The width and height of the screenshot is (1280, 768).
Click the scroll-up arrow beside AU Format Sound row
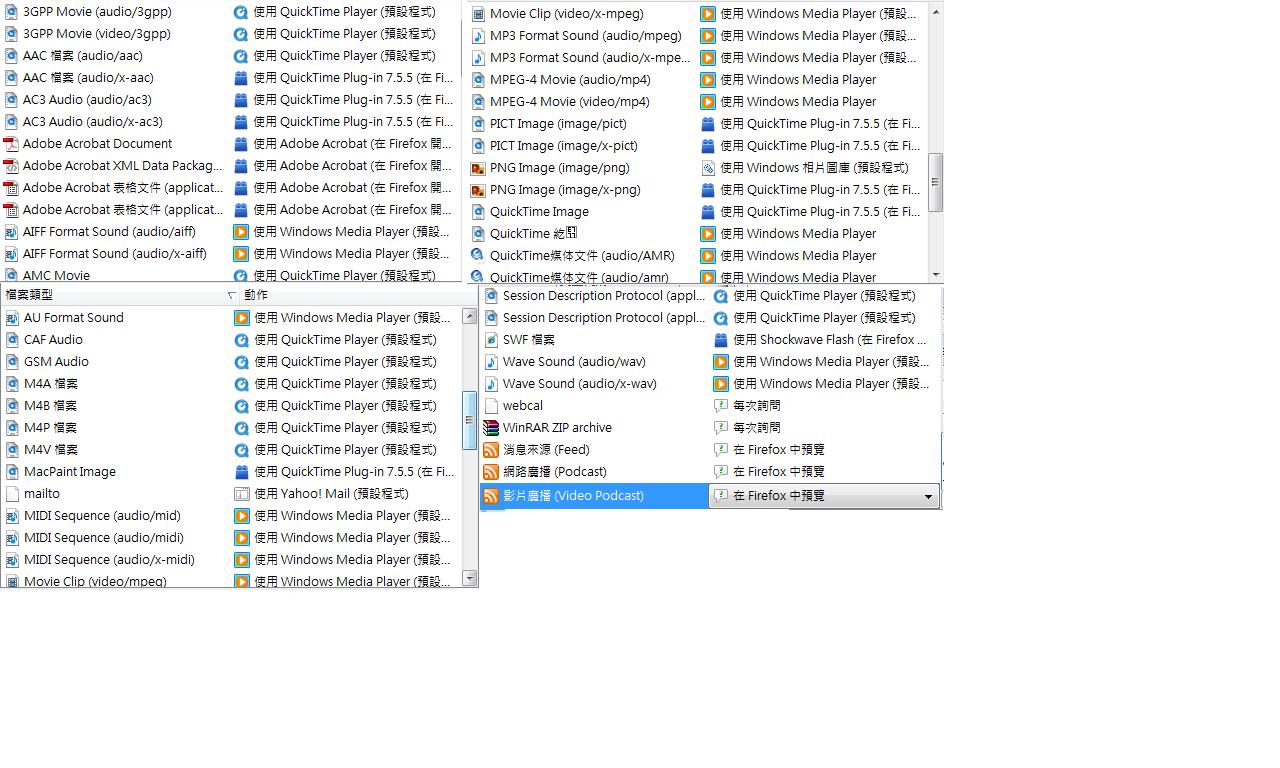pyautogui.click(x=470, y=316)
